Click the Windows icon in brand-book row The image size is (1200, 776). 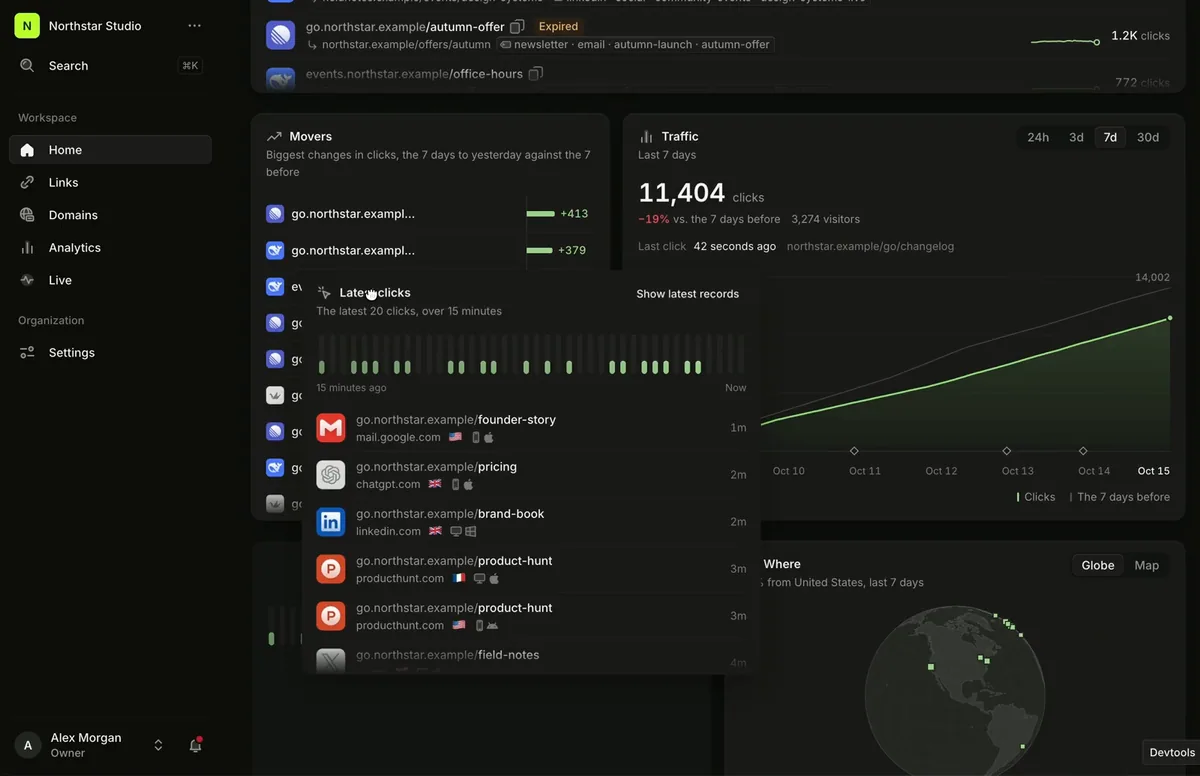pyautogui.click(x=471, y=532)
